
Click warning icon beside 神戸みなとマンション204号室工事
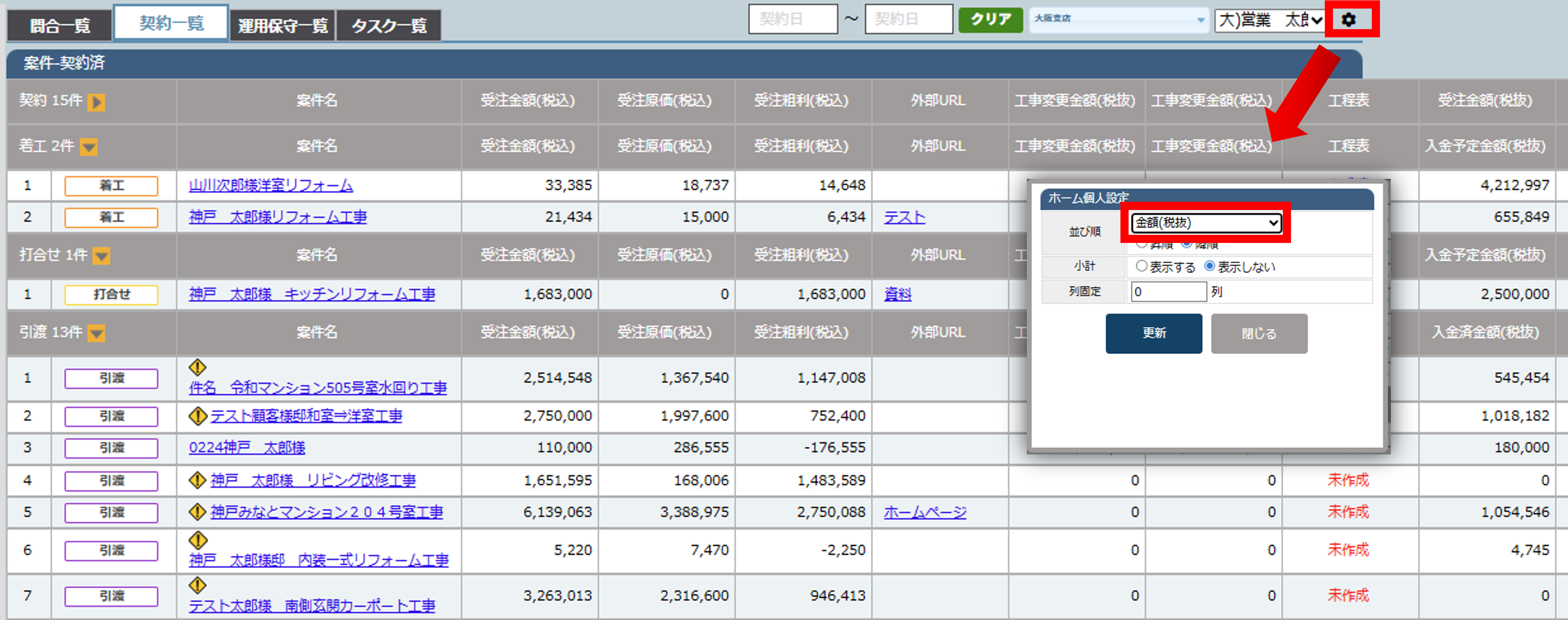tap(198, 512)
